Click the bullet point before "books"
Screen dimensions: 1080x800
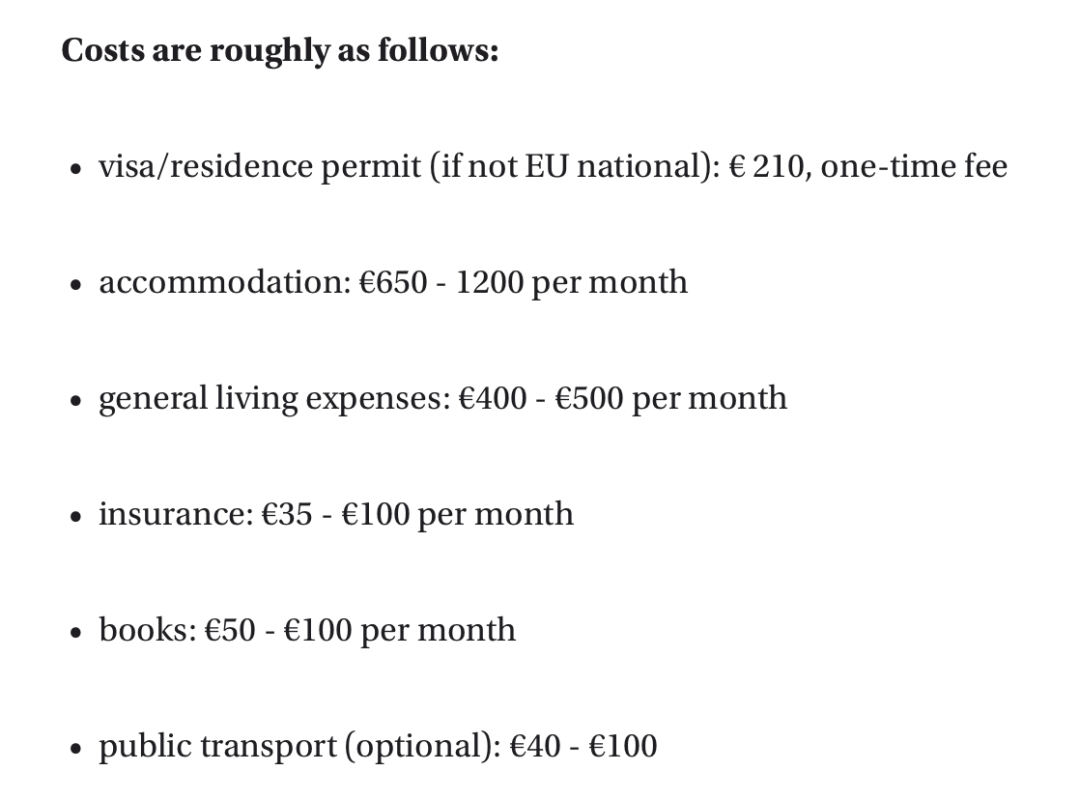click(75, 633)
